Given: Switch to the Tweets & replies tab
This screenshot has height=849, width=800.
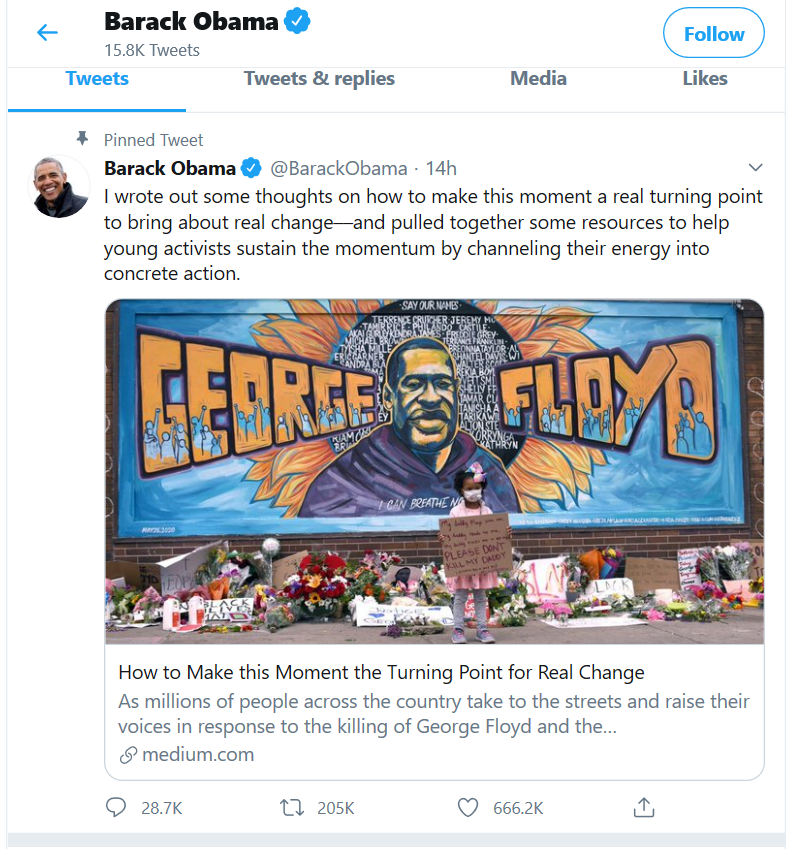Looking at the screenshot, I should pyautogui.click(x=319, y=79).
